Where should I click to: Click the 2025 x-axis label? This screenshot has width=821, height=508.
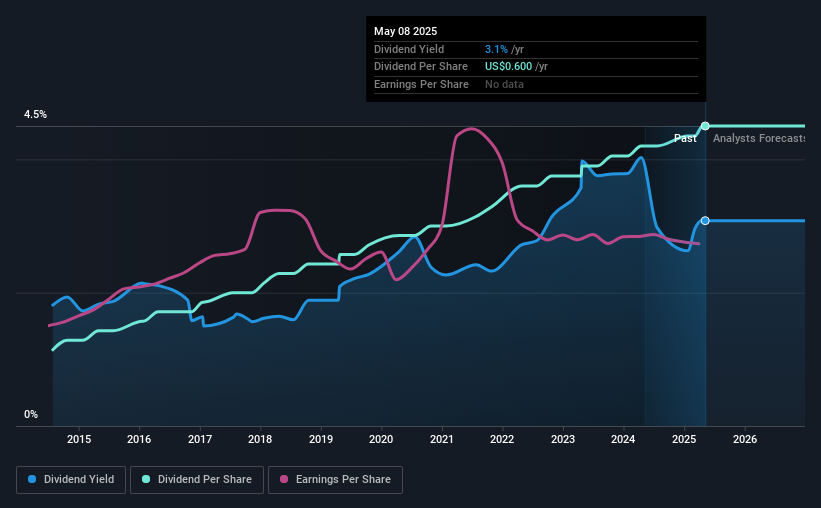pos(684,439)
